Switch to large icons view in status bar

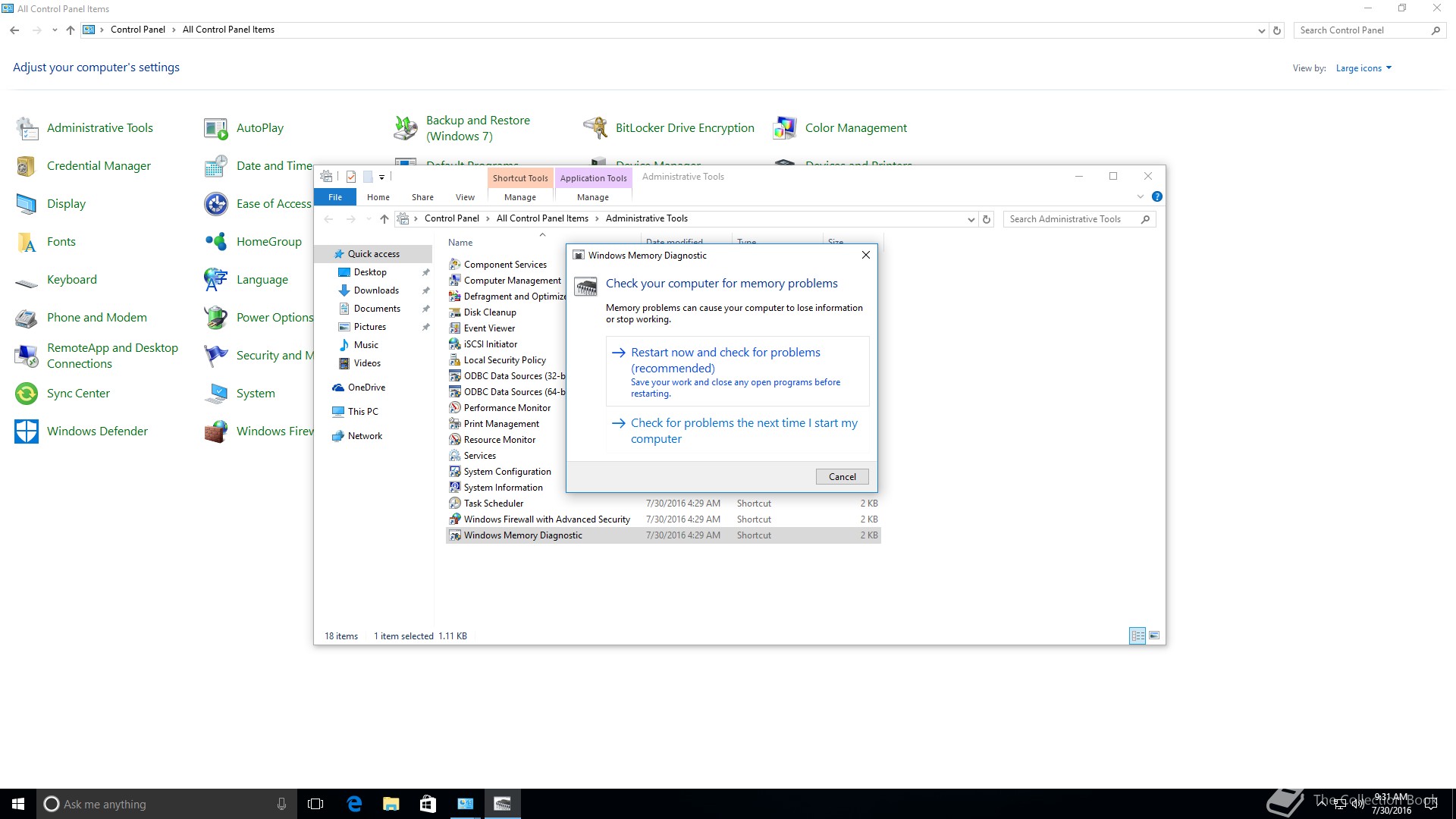pos(1154,635)
